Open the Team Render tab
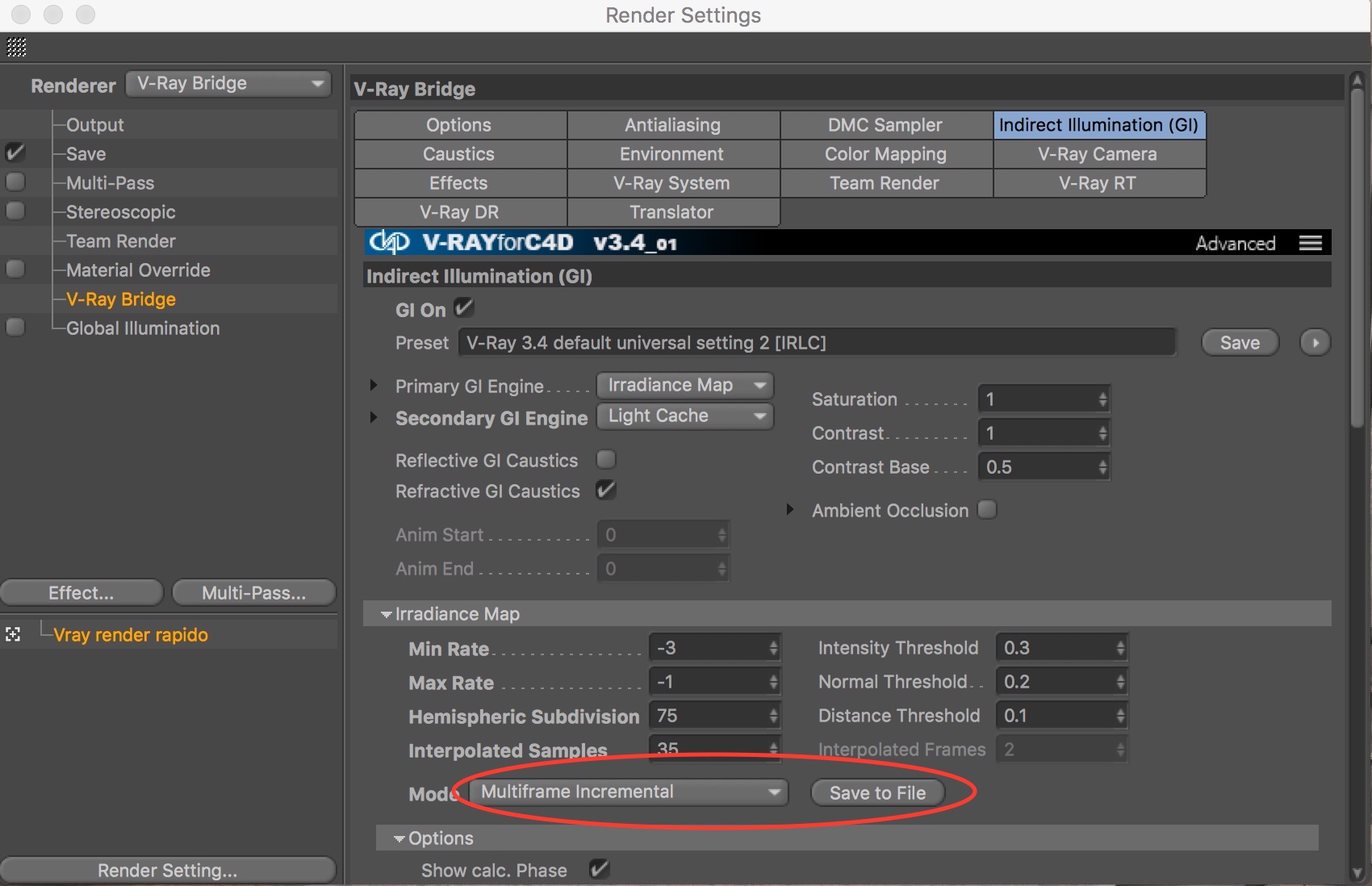 pos(886,183)
